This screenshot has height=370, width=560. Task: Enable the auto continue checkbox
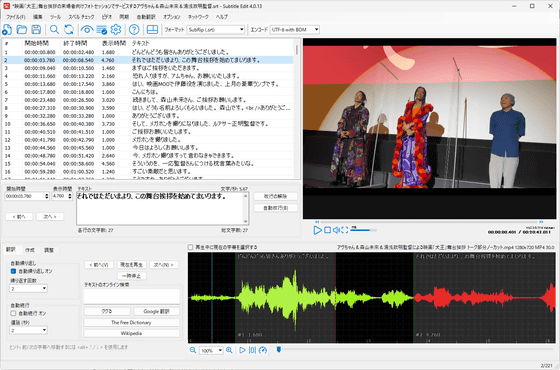(x=13, y=313)
